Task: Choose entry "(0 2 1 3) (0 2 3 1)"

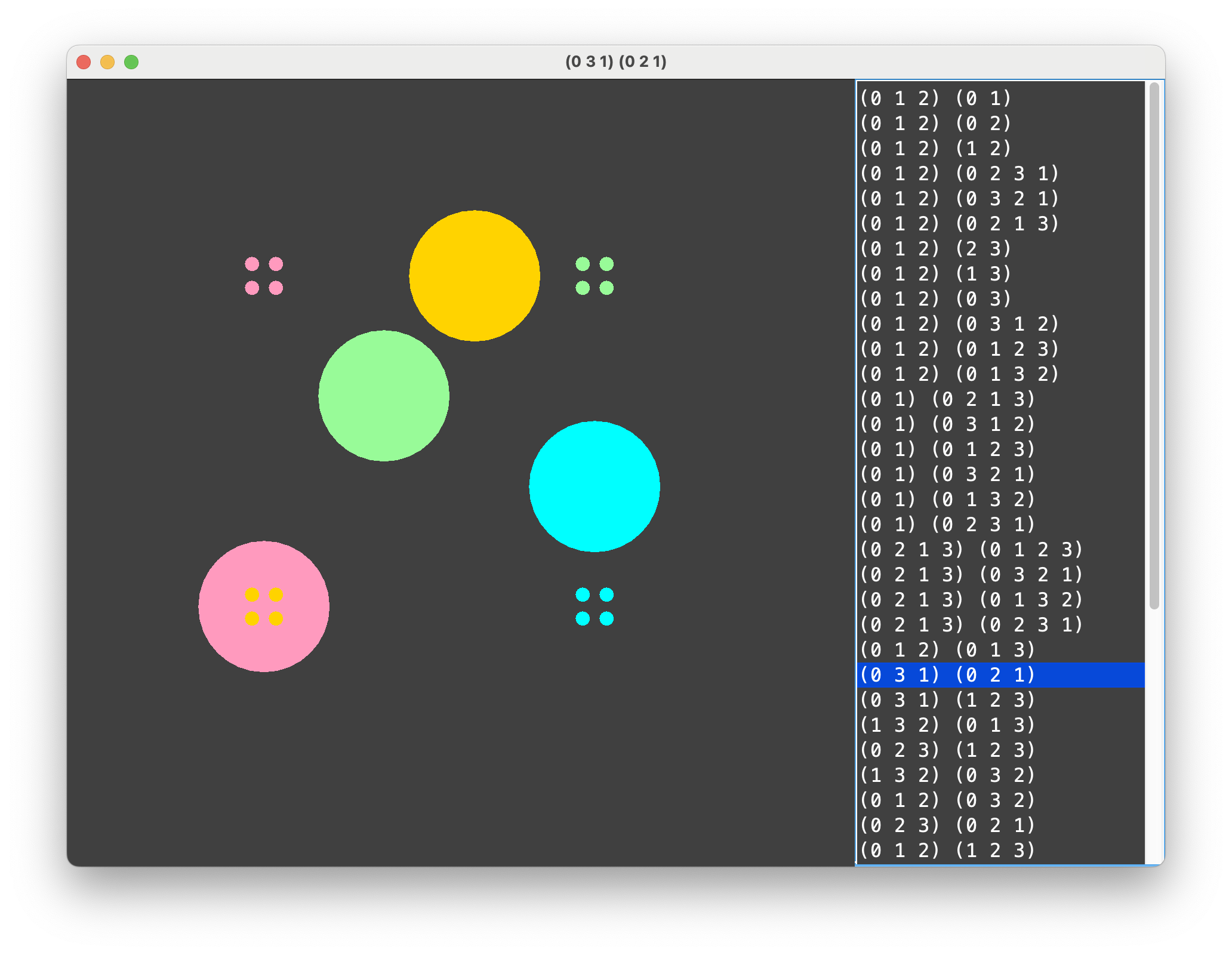Action: coord(1000,624)
